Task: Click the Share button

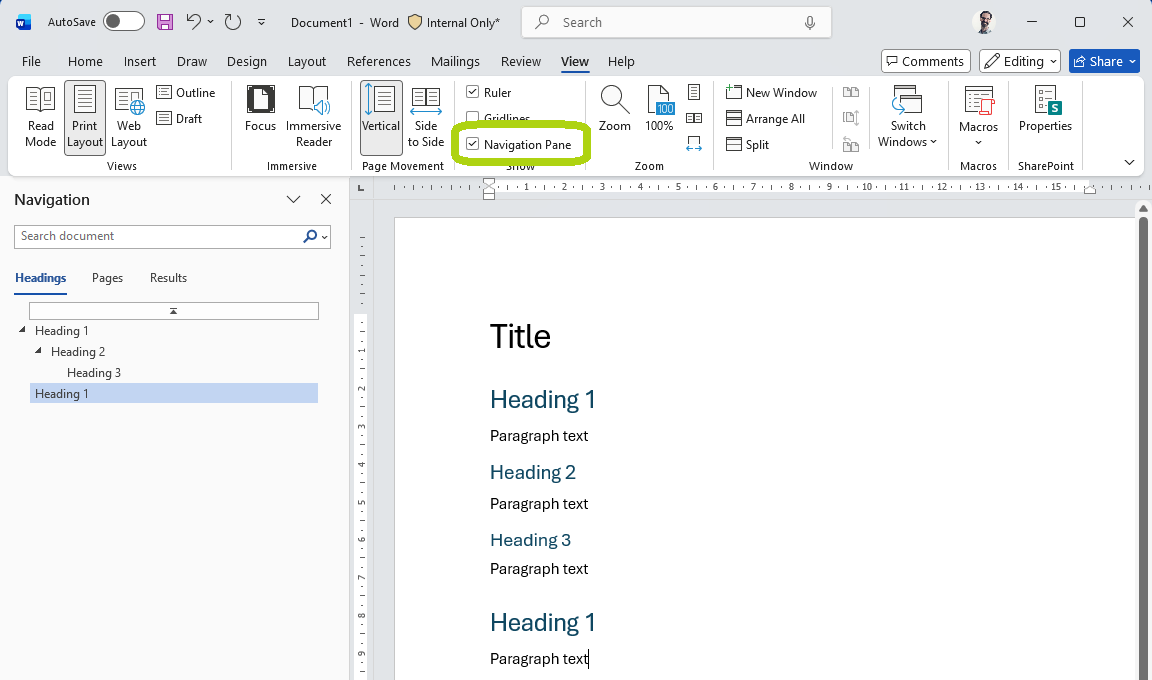Action: click(x=1104, y=61)
